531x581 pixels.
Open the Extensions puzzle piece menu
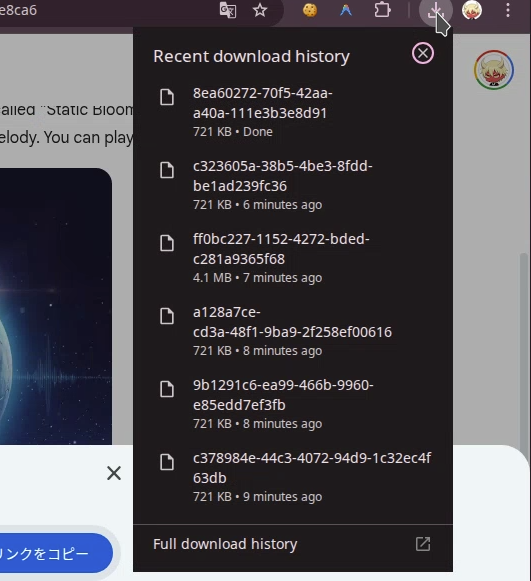click(x=382, y=10)
